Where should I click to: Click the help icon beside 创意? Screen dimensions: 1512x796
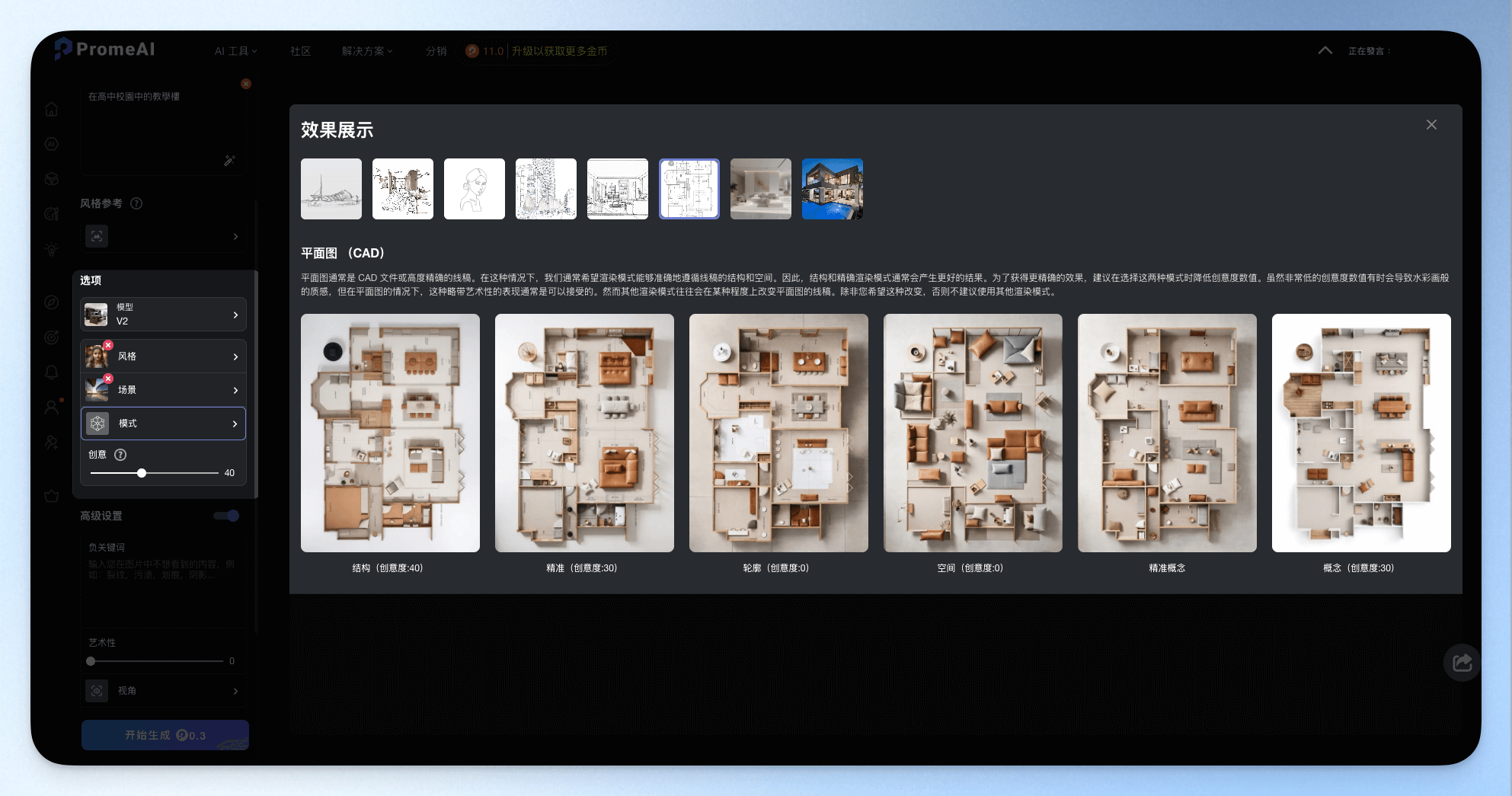[x=120, y=455]
